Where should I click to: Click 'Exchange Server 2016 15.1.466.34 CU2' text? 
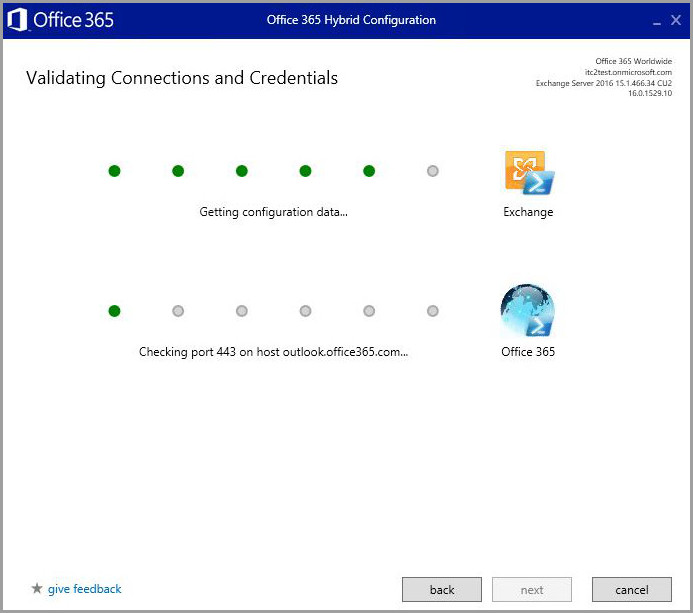click(604, 83)
